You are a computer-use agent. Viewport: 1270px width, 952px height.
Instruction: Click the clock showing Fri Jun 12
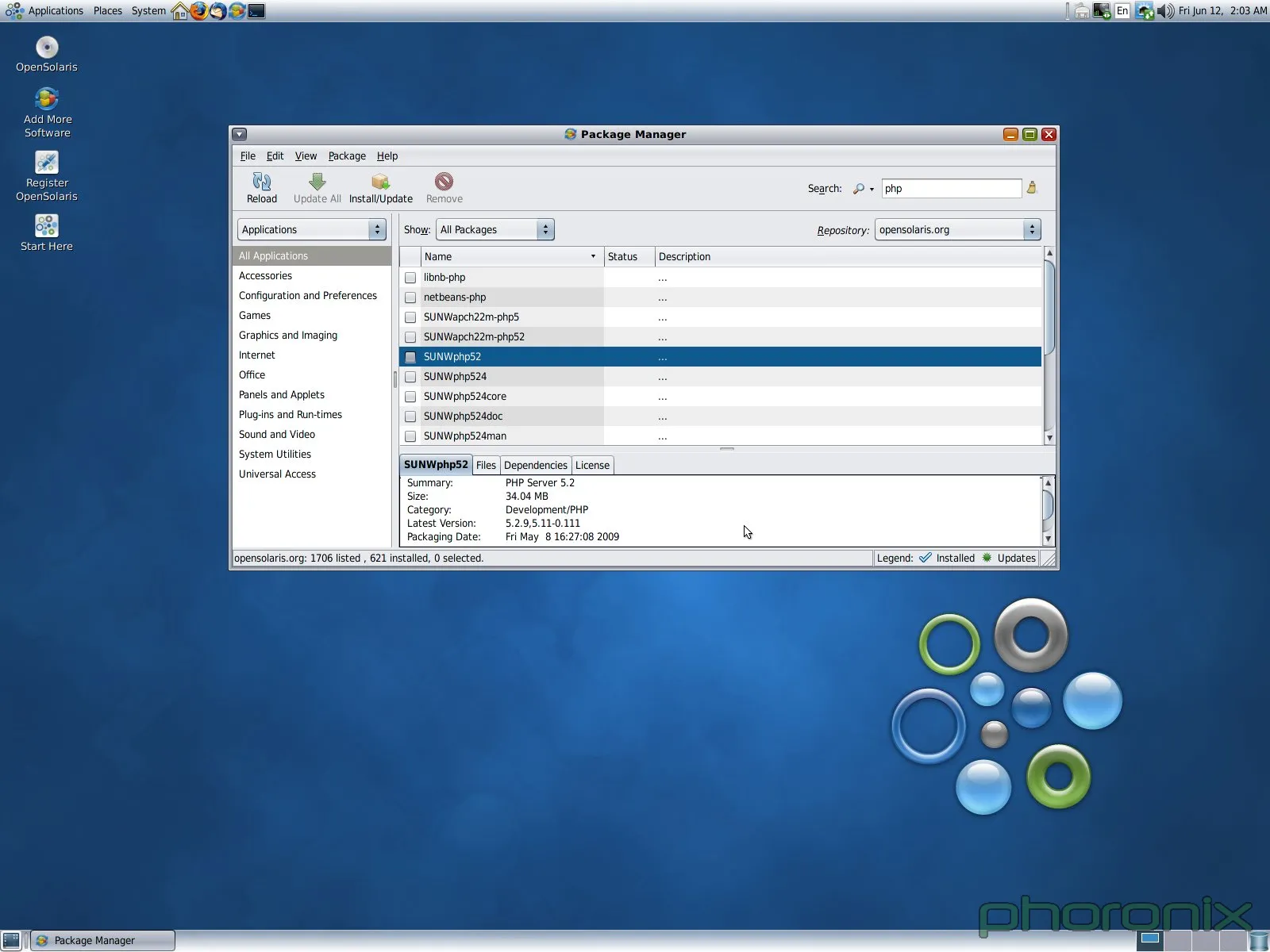(1222, 11)
